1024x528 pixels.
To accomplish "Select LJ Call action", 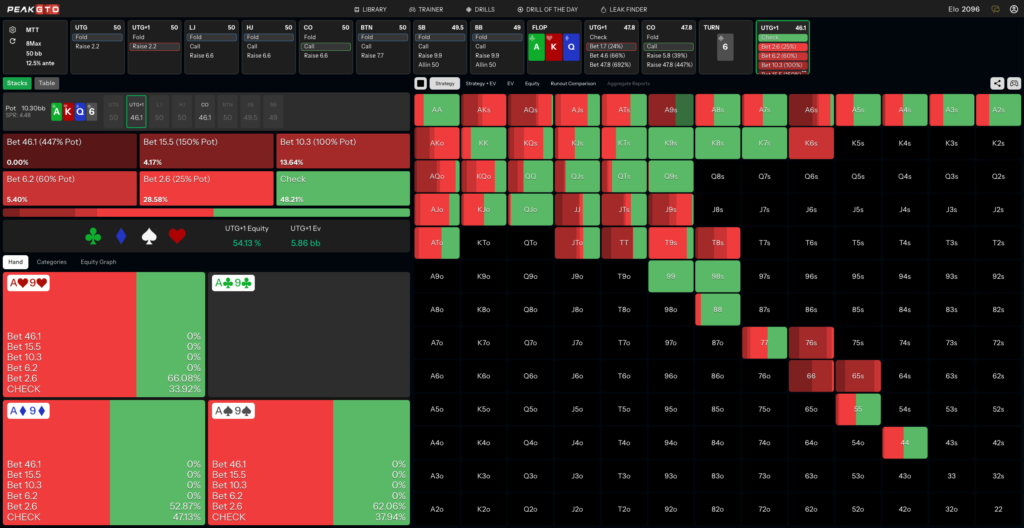I will (x=210, y=46).
